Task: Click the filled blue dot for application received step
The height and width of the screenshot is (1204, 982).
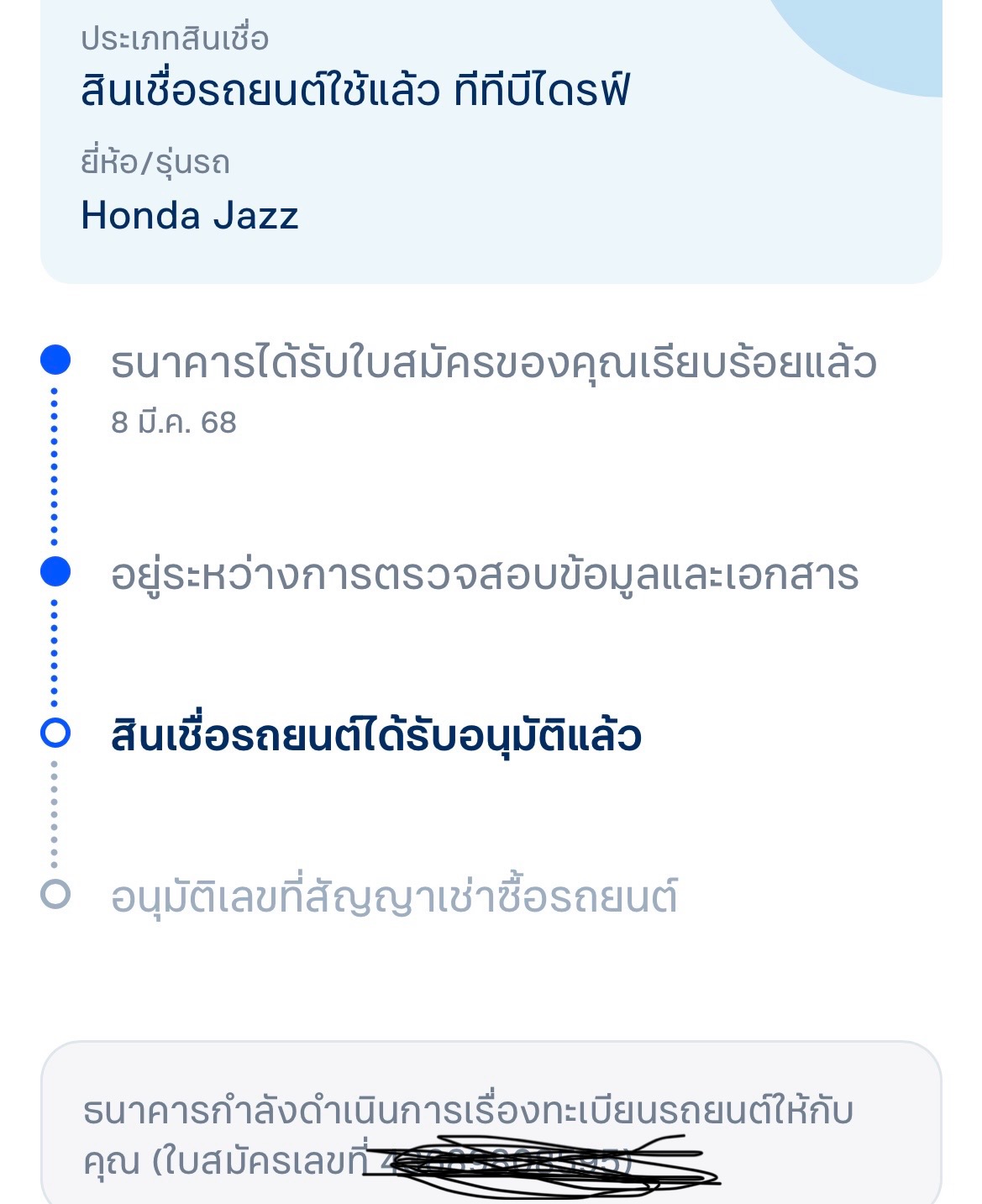Action: tap(55, 360)
